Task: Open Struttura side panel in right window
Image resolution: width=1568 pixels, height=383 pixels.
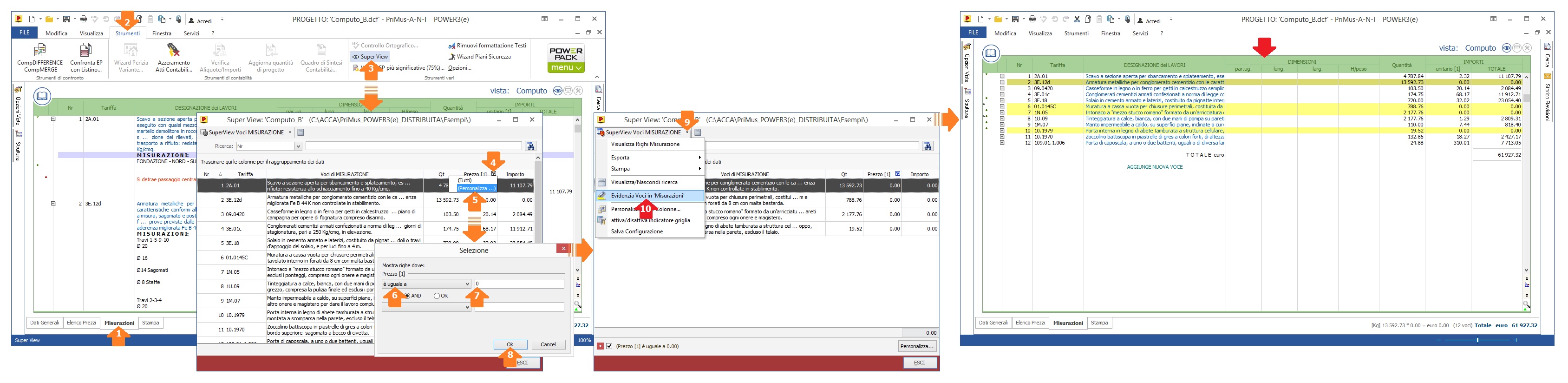Action: [967, 104]
